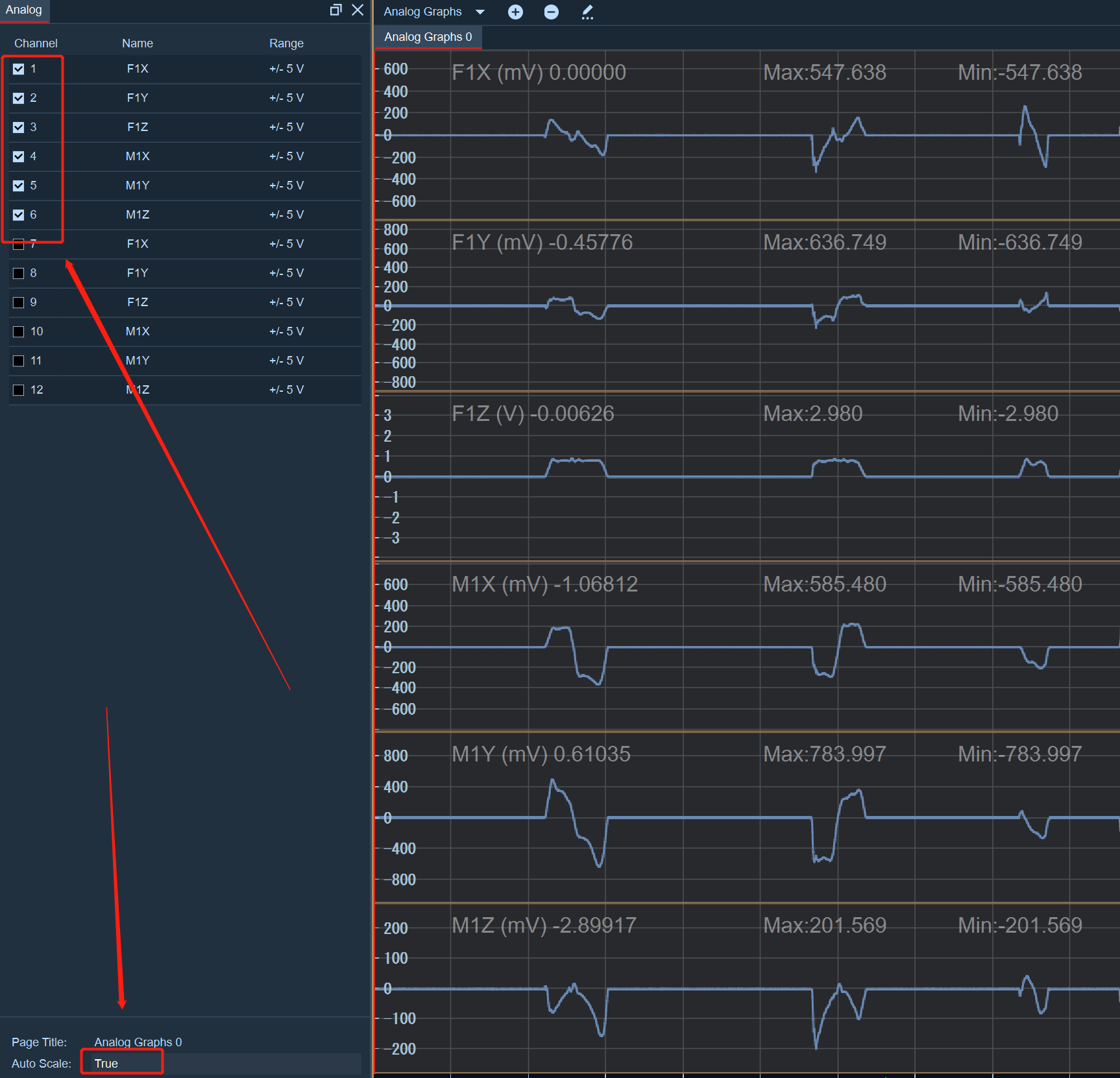The image size is (1120, 1078).
Task: Open the Analog Graphs dropdown arrow
Action: (480, 12)
